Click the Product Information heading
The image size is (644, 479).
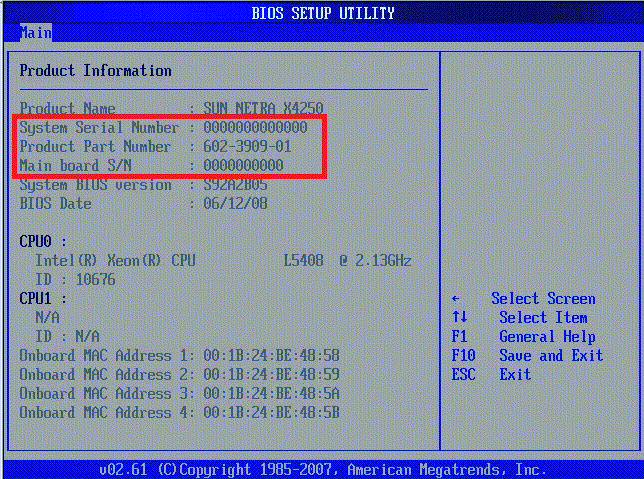(96, 71)
